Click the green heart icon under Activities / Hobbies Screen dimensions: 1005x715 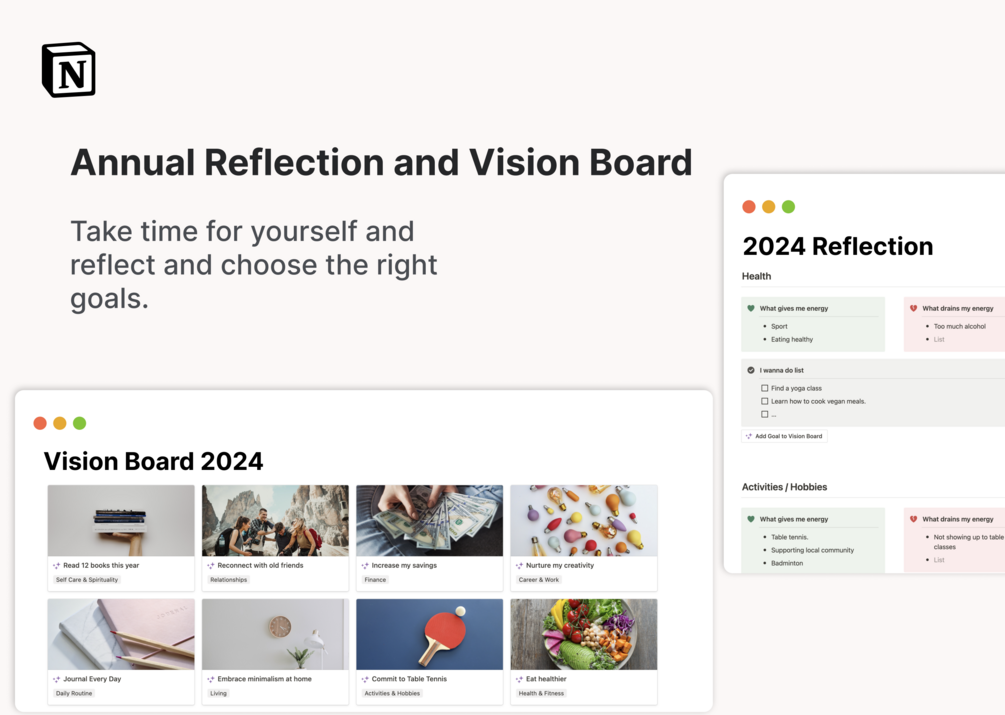click(x=751, y=519)
